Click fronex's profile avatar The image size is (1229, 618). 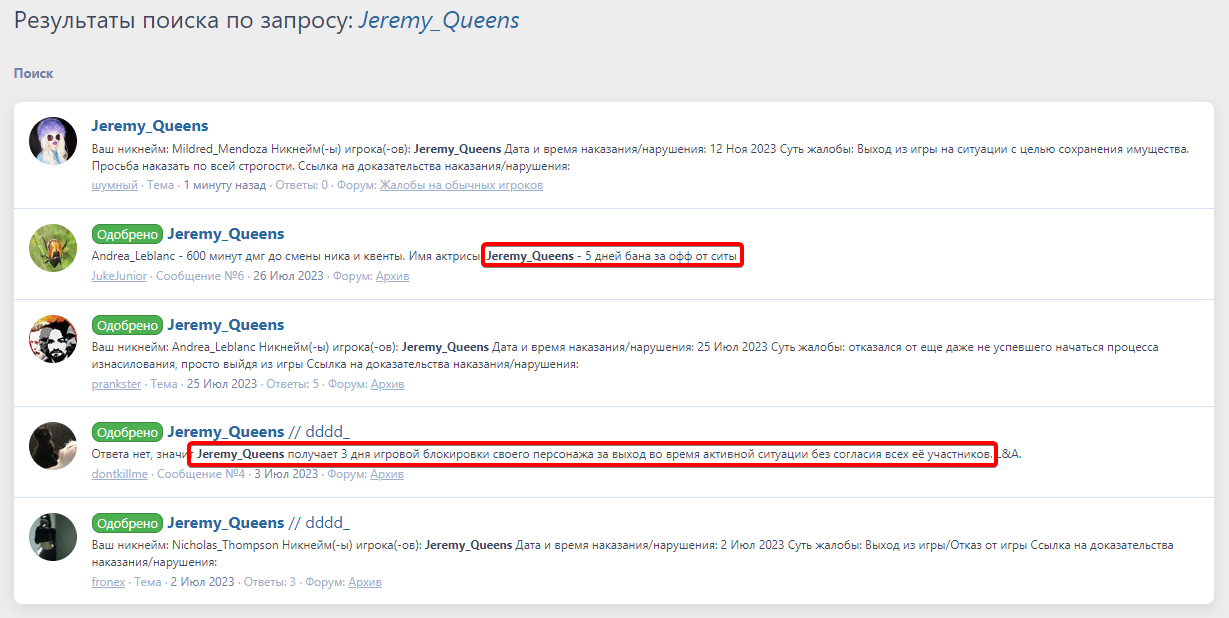tap(53, 537)
